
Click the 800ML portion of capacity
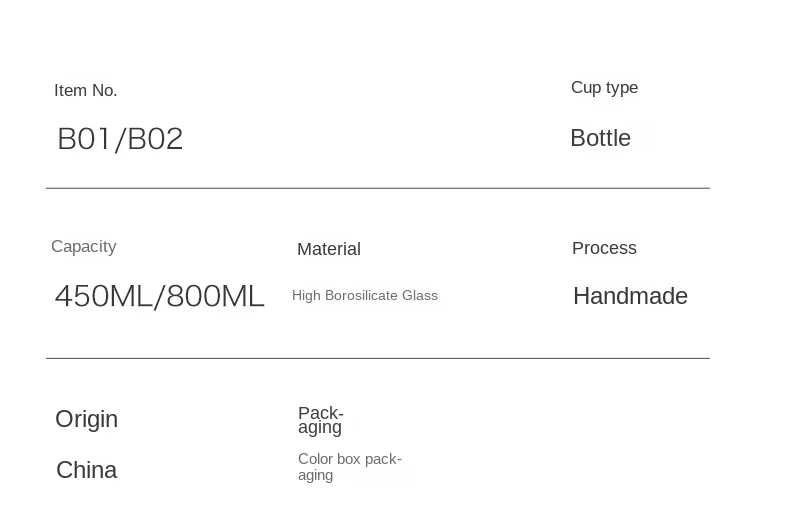tap(215, 296)
